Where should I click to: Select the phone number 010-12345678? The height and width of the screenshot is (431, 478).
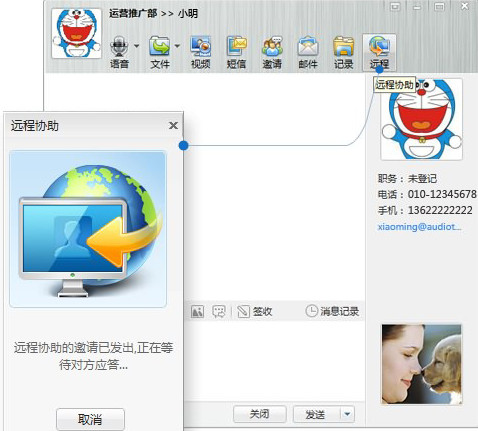tap(442, 194)
